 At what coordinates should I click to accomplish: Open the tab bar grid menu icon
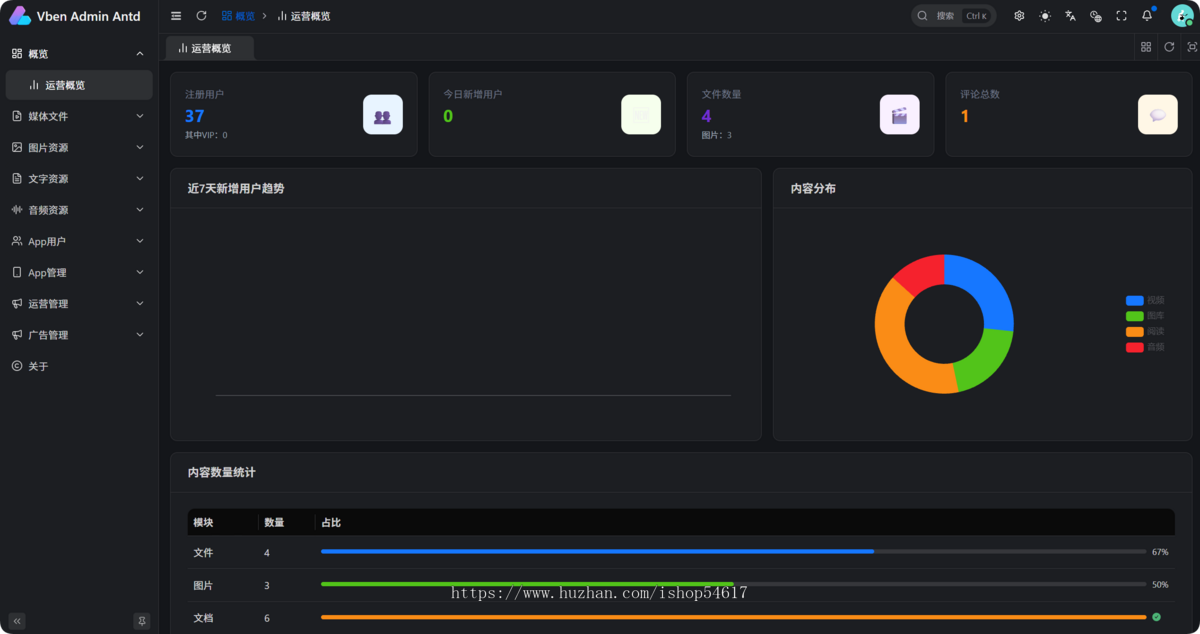coord(1146,47)
